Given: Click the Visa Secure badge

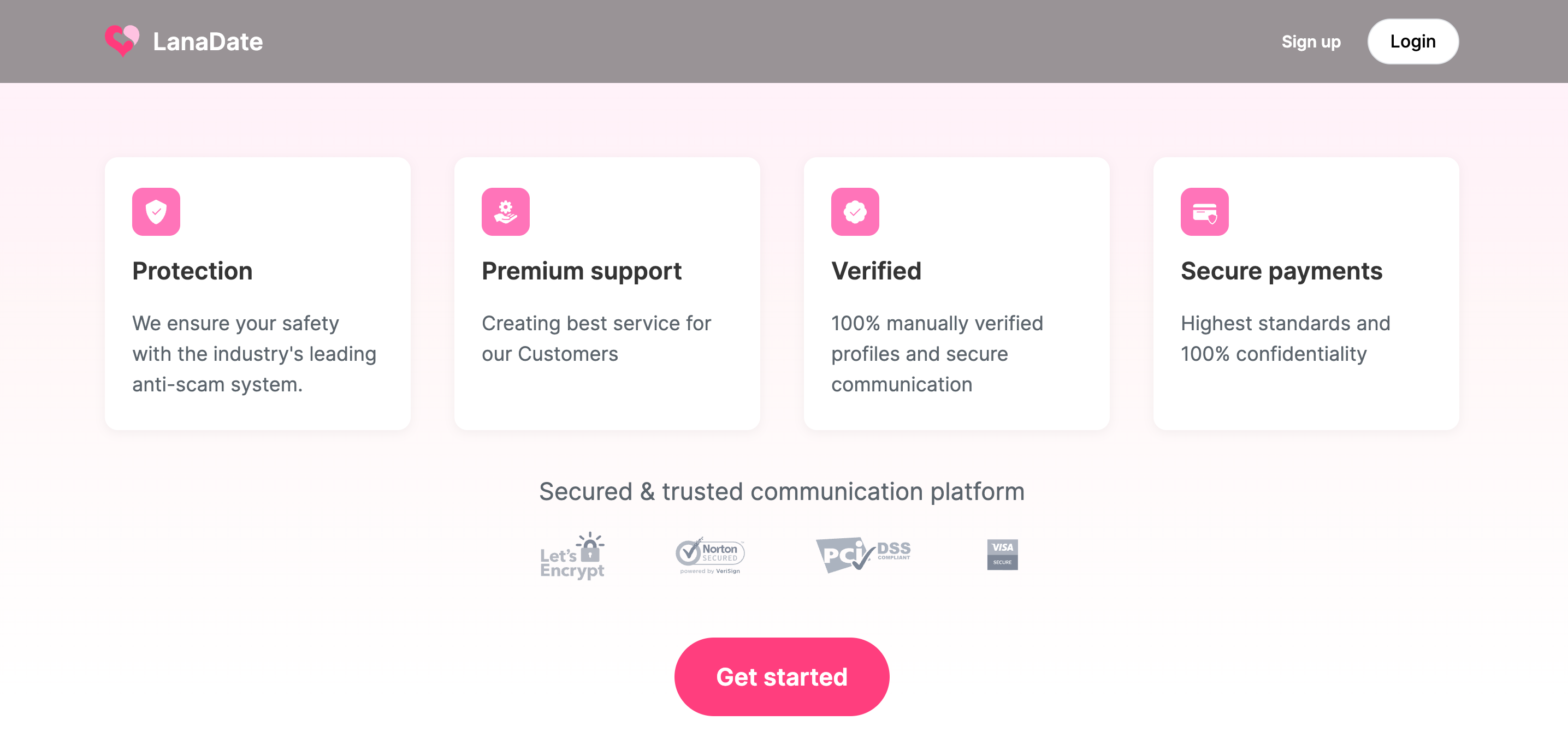Looking at the screenshot, I should point(1002,555).
